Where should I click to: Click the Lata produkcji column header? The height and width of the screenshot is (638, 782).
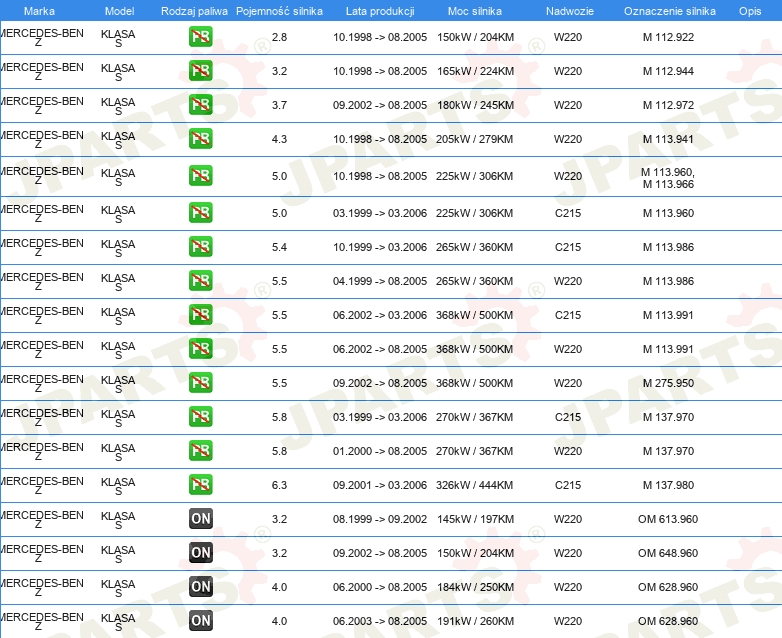[380, 11]
